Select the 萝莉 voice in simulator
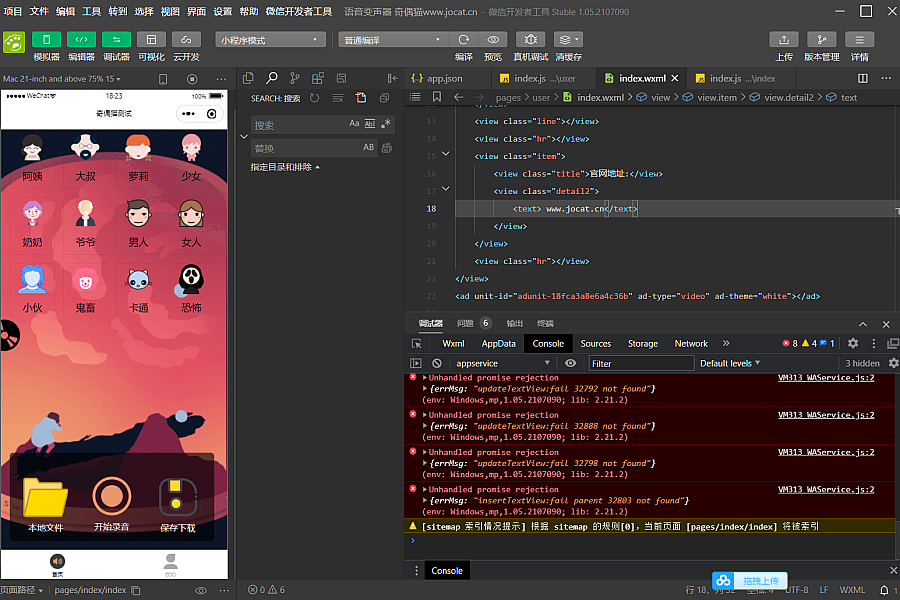 point(138,158)
